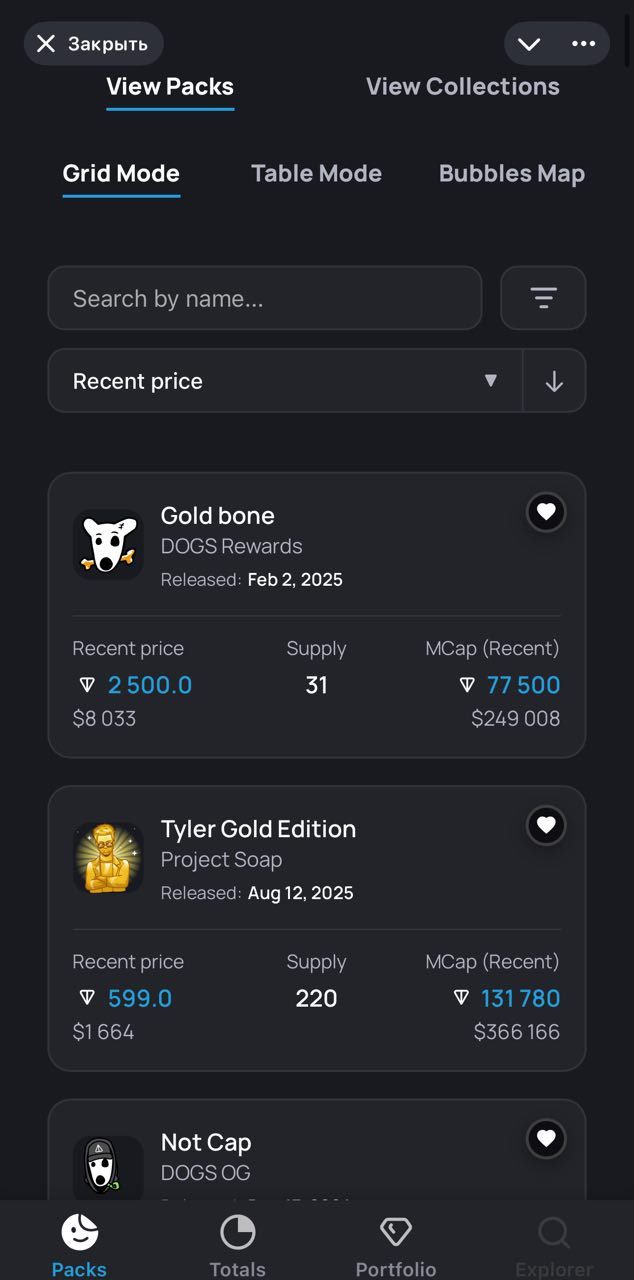The image size is (634, 1280).
Task: Switch to Bubbles Map view
Action: tap(511, 173)
